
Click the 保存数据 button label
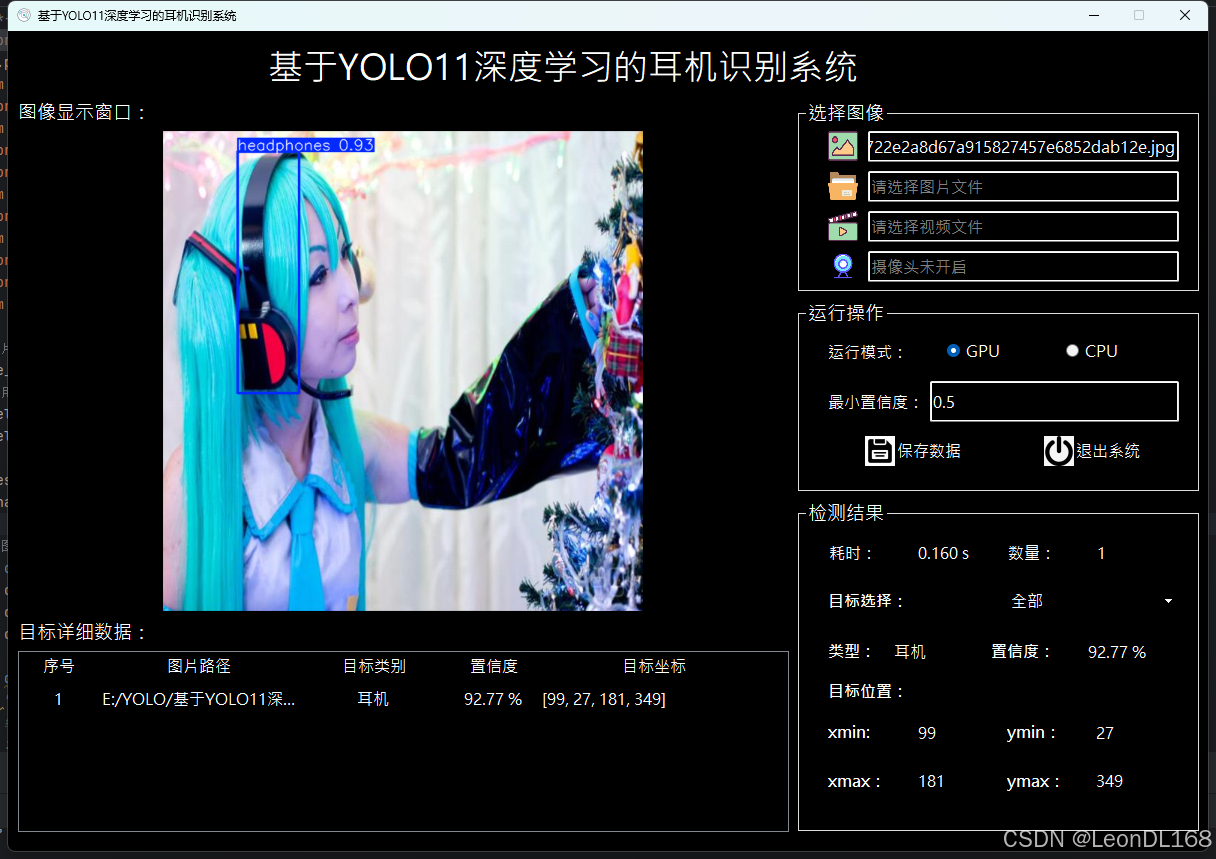coord(929,451)
